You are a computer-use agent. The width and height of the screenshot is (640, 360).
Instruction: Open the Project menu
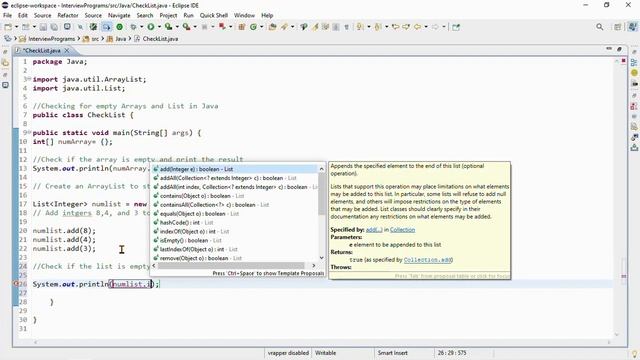tap(168, 15)
